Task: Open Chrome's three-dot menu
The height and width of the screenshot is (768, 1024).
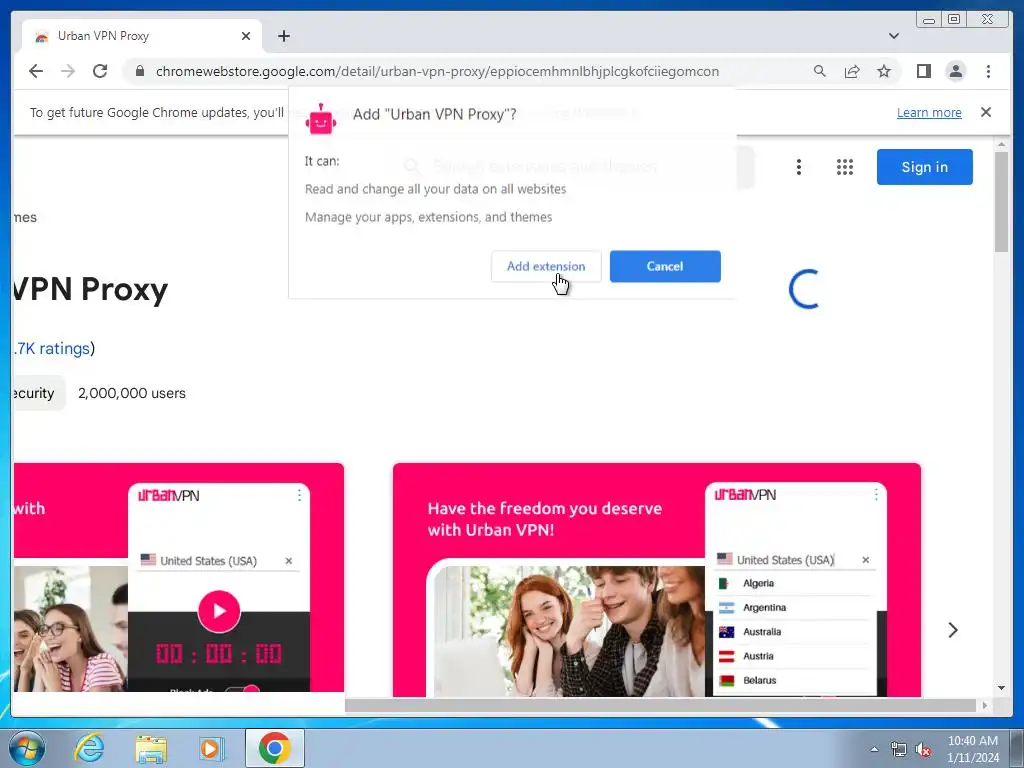Action: pos(988,71)
